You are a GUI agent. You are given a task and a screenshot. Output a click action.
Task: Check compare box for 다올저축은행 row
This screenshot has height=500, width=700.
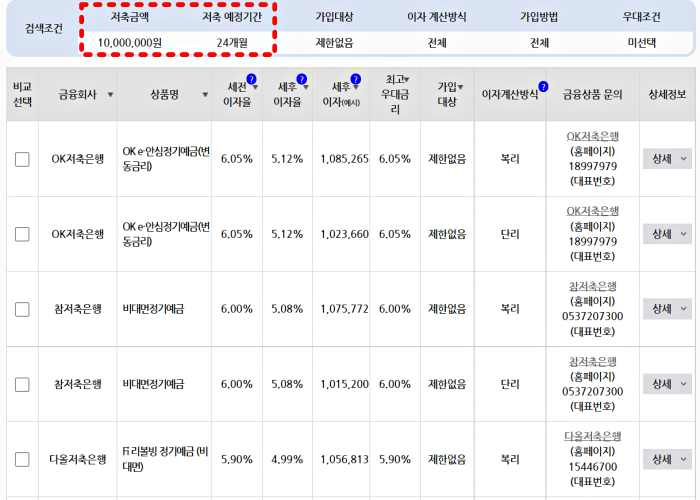[x=22, y=459]
